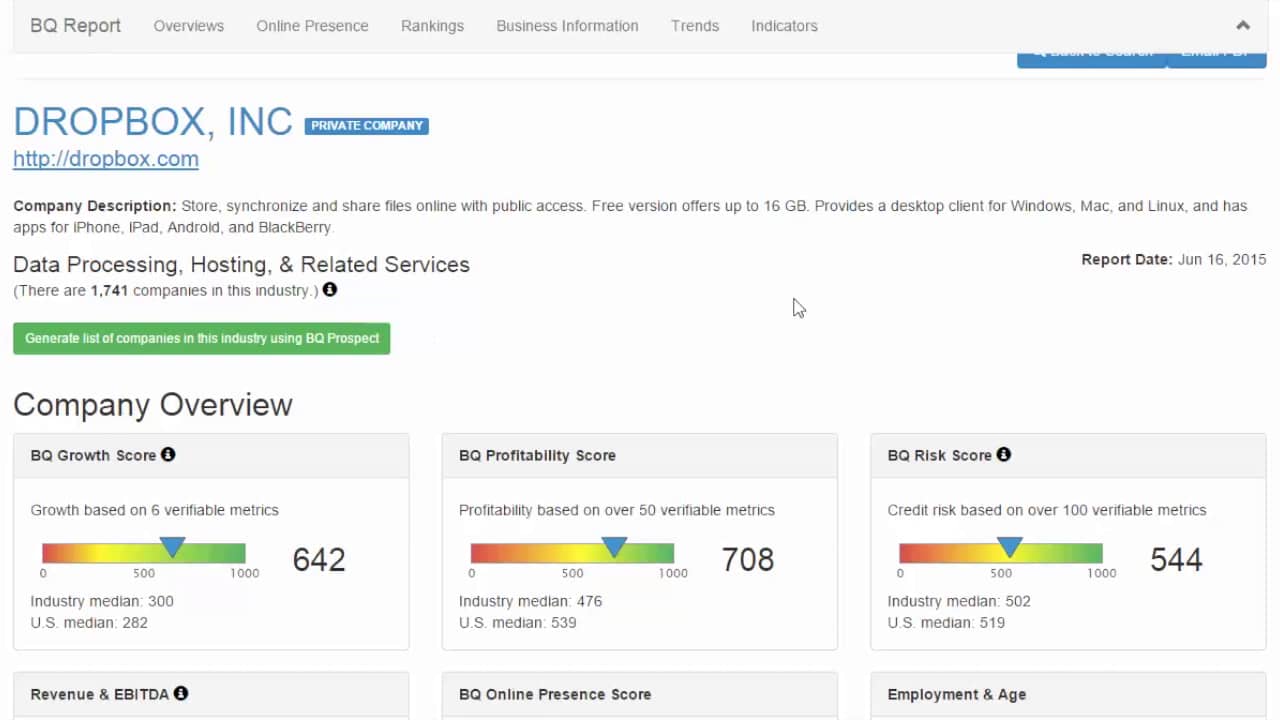Click the Profitability Score gauge marker
The width and height of the screenshot is (1280, 720).
point(614,547)
